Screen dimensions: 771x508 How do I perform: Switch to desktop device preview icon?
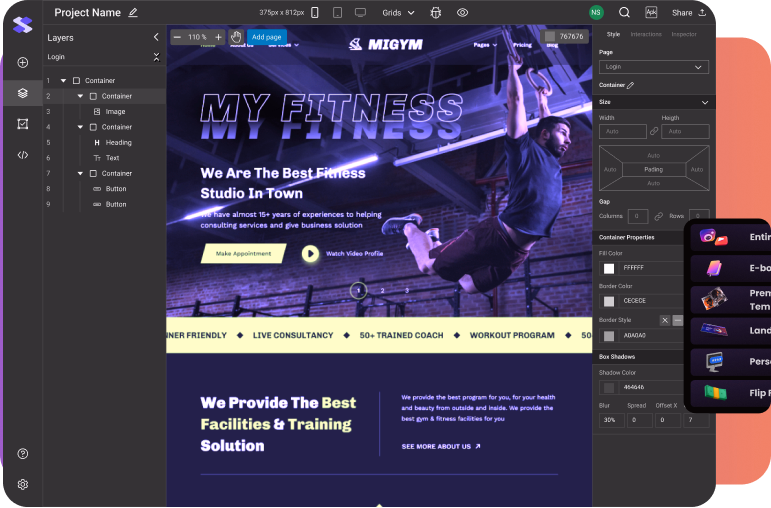click(360, 13)
